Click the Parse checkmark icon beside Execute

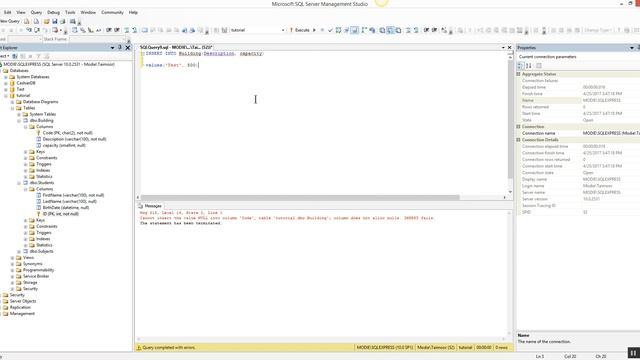[x=330, y=30]
